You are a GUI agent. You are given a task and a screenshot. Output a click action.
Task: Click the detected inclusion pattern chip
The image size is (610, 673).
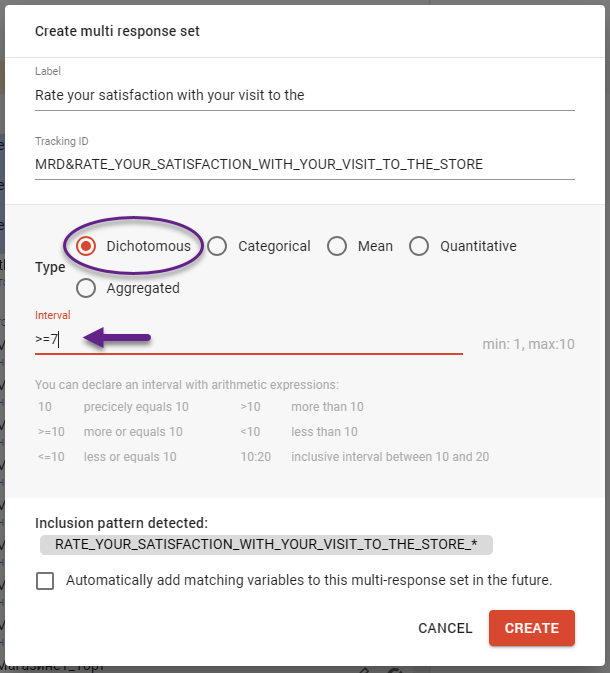[266, 545]
